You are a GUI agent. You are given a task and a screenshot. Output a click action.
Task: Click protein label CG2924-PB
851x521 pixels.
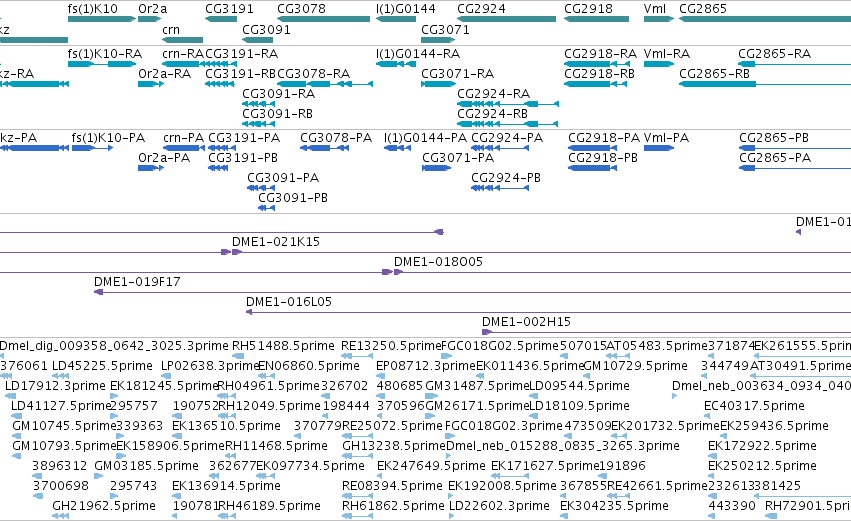[x=506, y=178]
